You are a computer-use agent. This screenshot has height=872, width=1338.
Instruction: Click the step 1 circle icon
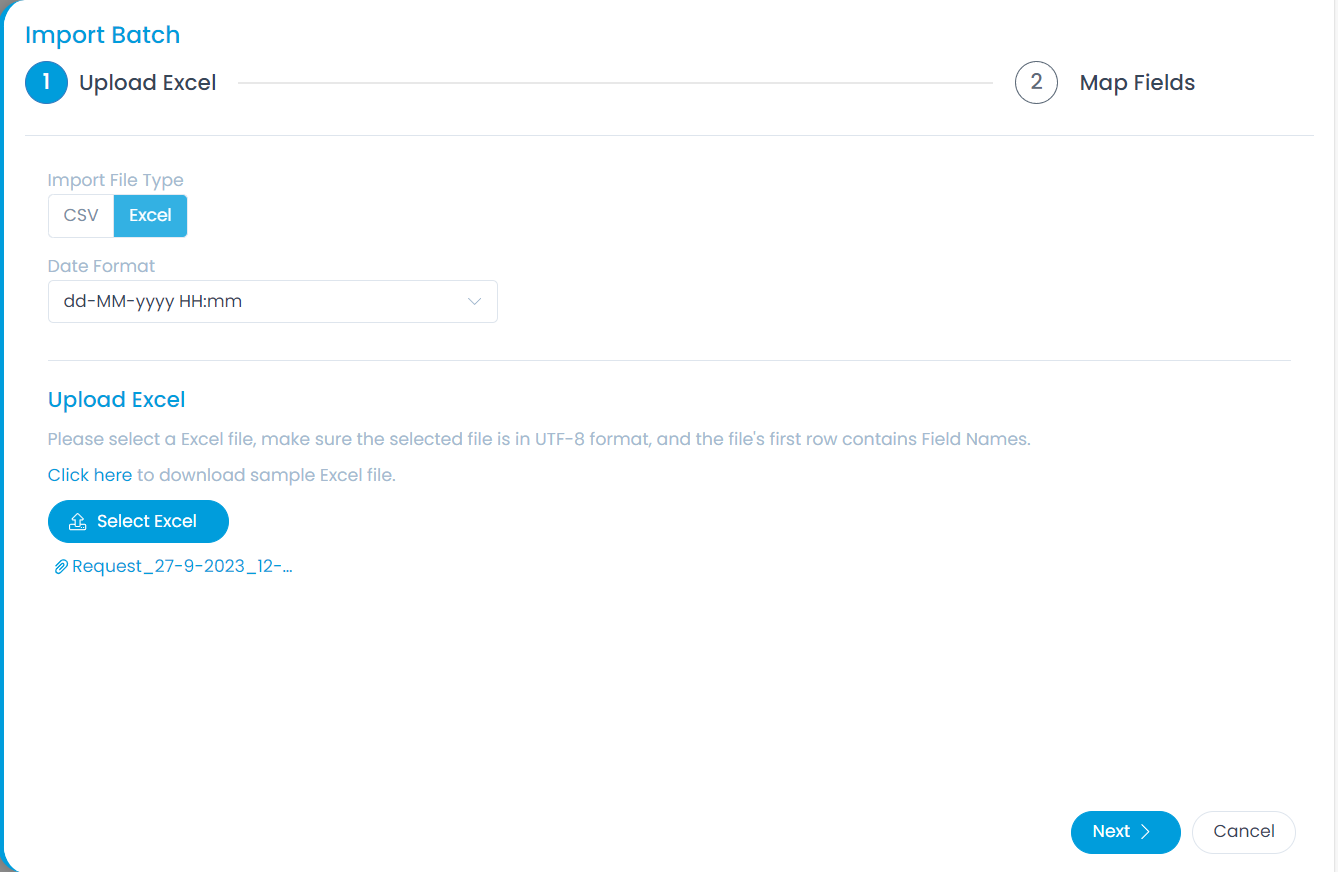tap(46, 83)
